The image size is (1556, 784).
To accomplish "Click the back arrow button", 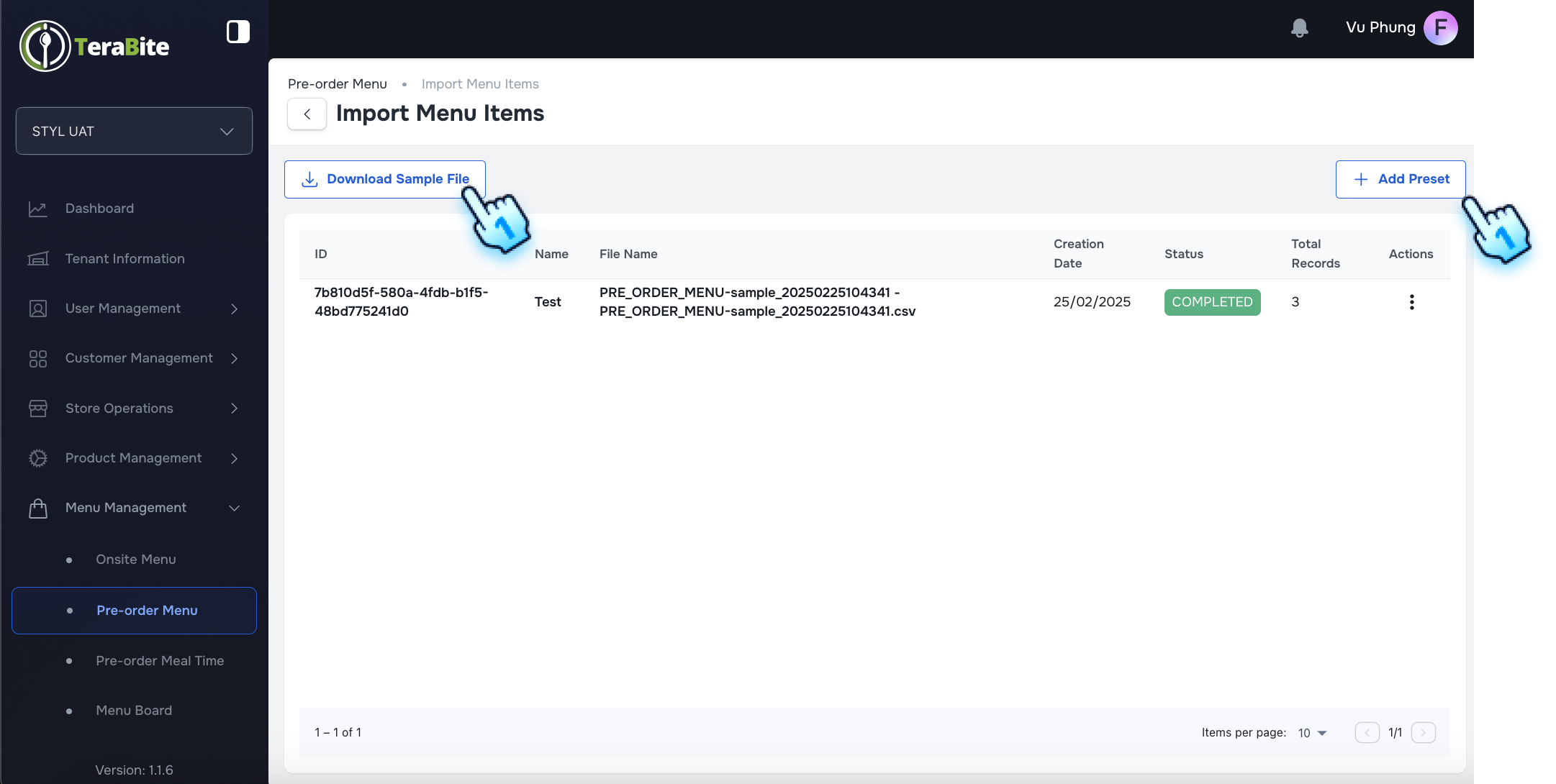I will 307,114.
